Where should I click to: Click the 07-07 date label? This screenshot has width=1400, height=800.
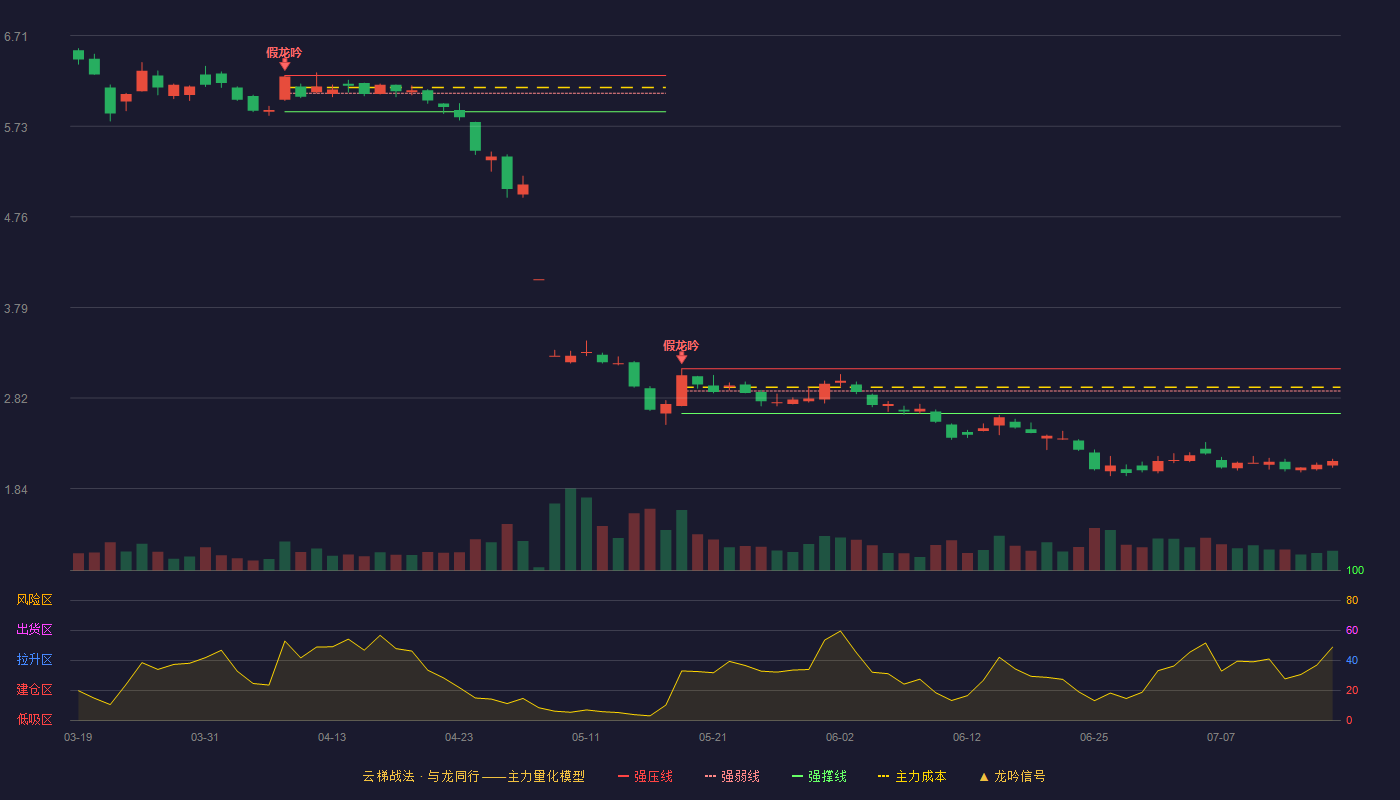point(1221,737)
